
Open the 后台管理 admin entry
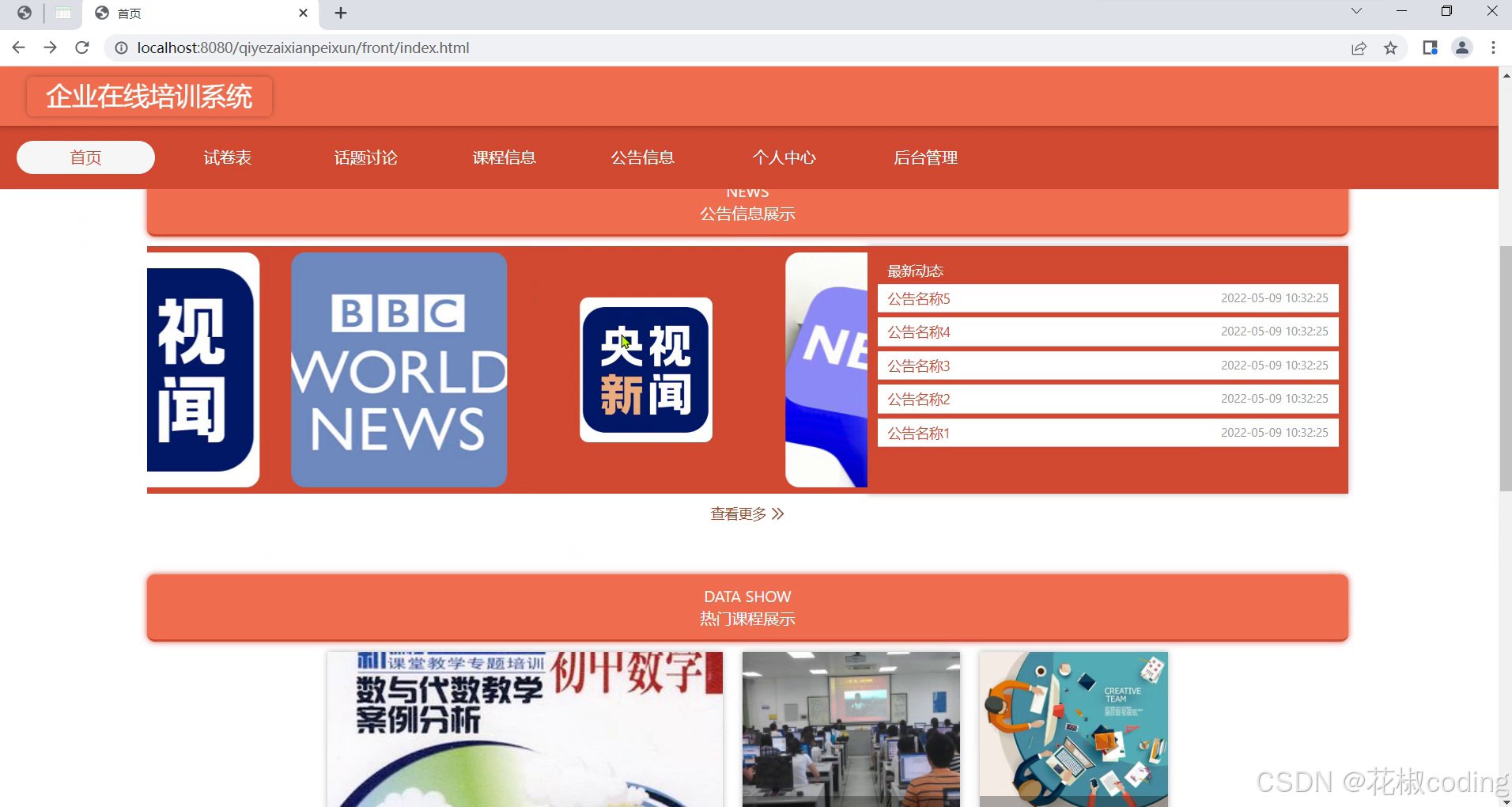click(x=925, y=157)
